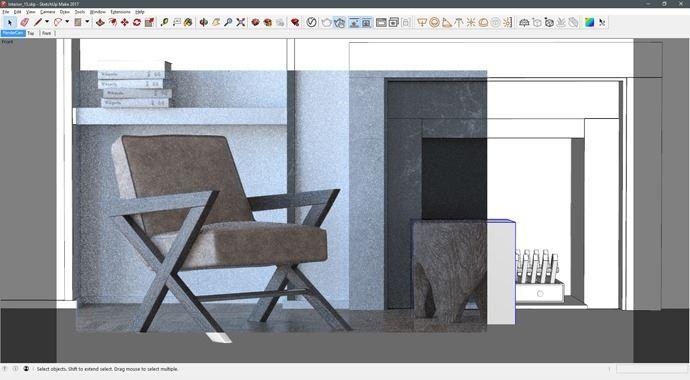Toggle the highlighted viewport render mode button
Screen dimensions: 690x380
pyautogui.click(x=354, y=22)
